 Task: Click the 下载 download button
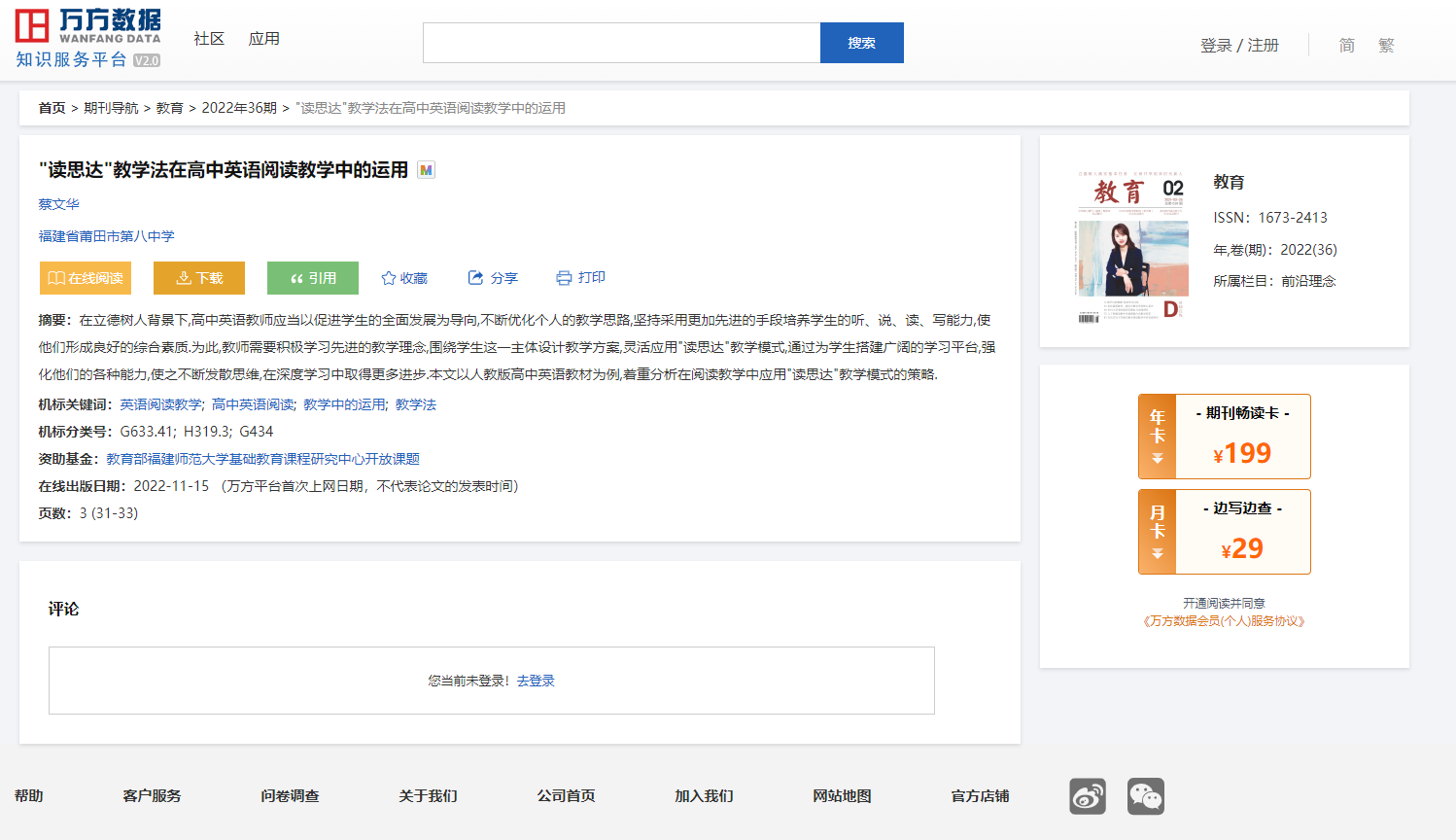pos(199,278)
